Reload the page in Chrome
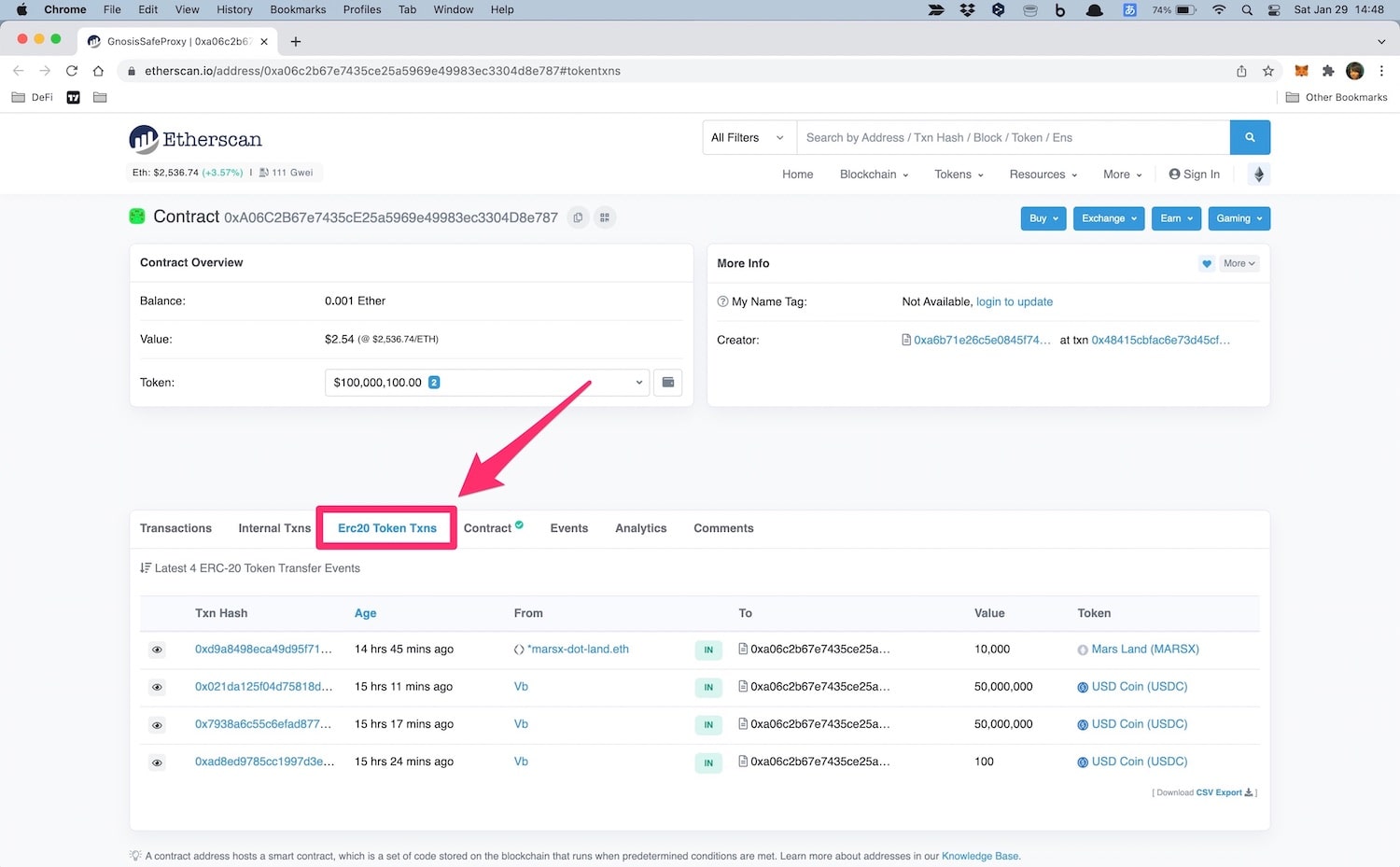The width and height of the screenshot is (1400, 867). coord(71,71)
